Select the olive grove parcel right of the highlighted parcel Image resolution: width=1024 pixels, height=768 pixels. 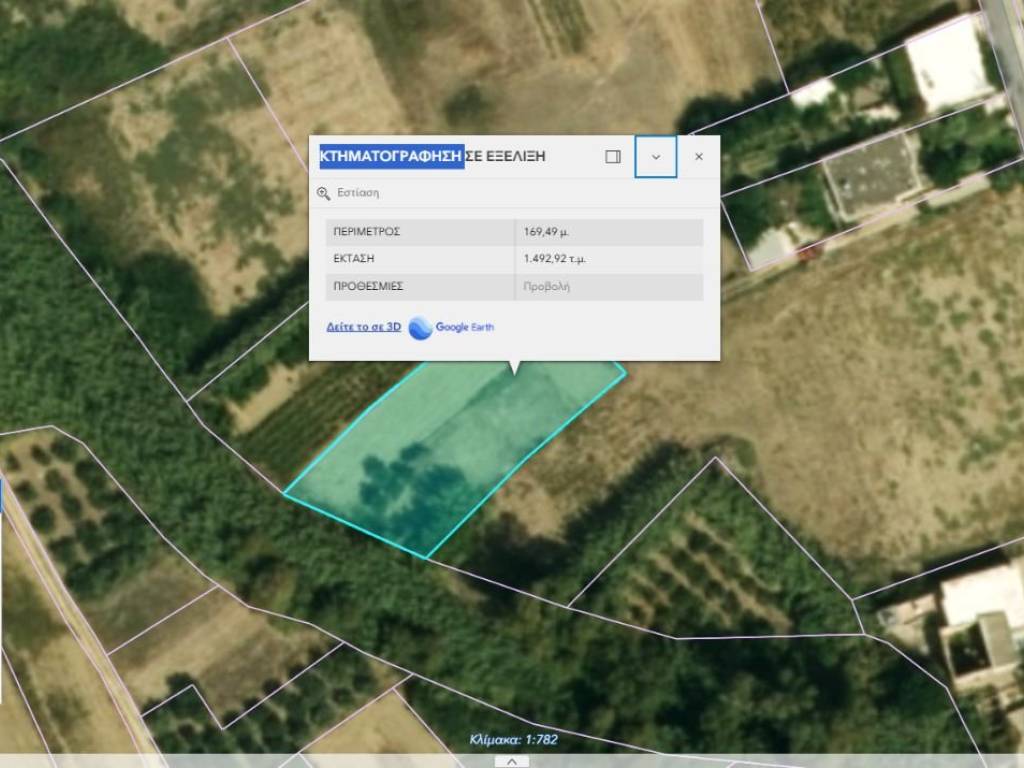[700, 560]
